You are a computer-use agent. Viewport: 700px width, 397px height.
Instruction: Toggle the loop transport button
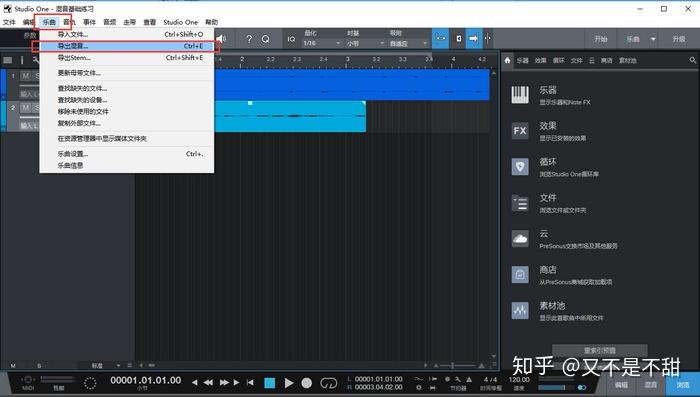click(x=329, y=383)
